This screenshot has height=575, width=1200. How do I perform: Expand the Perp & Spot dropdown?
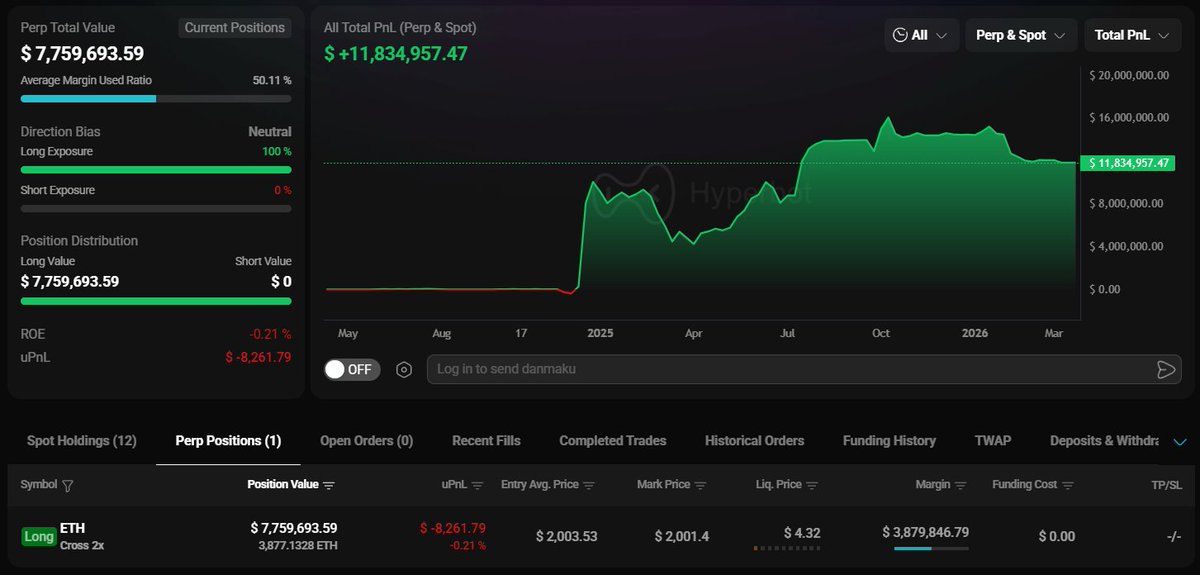(x=1020, y=35)
